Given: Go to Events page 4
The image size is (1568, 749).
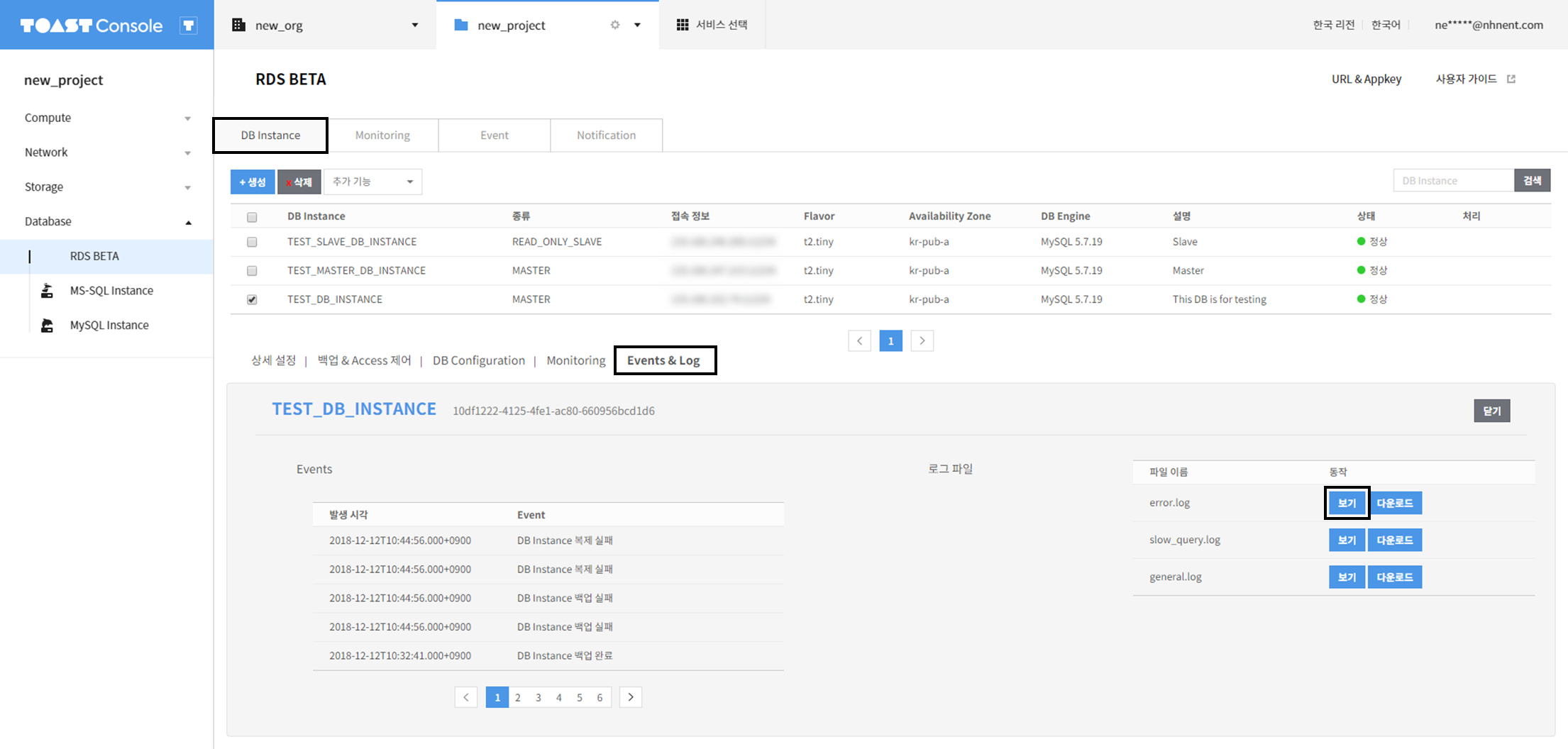Looking at the screenshot, I should 559,697.
